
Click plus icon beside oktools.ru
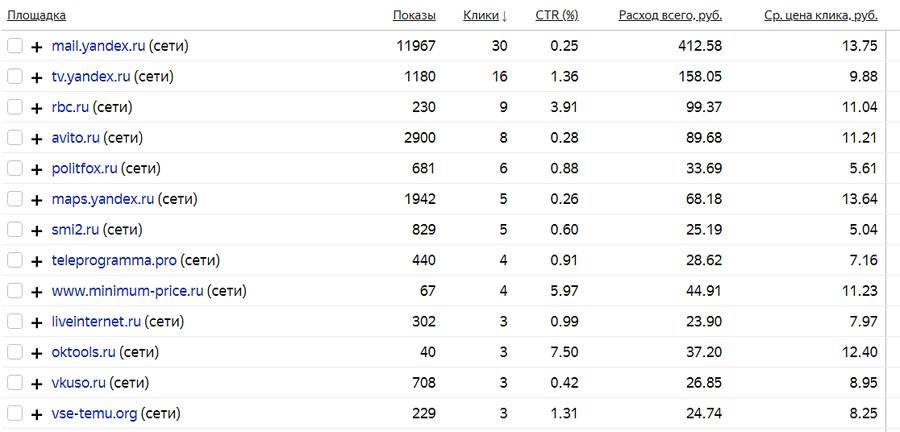pos(37,353)
